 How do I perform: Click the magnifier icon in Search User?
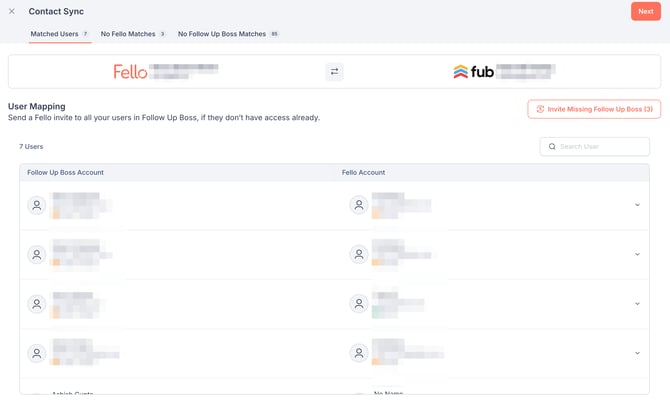click(x=552, y=147)
